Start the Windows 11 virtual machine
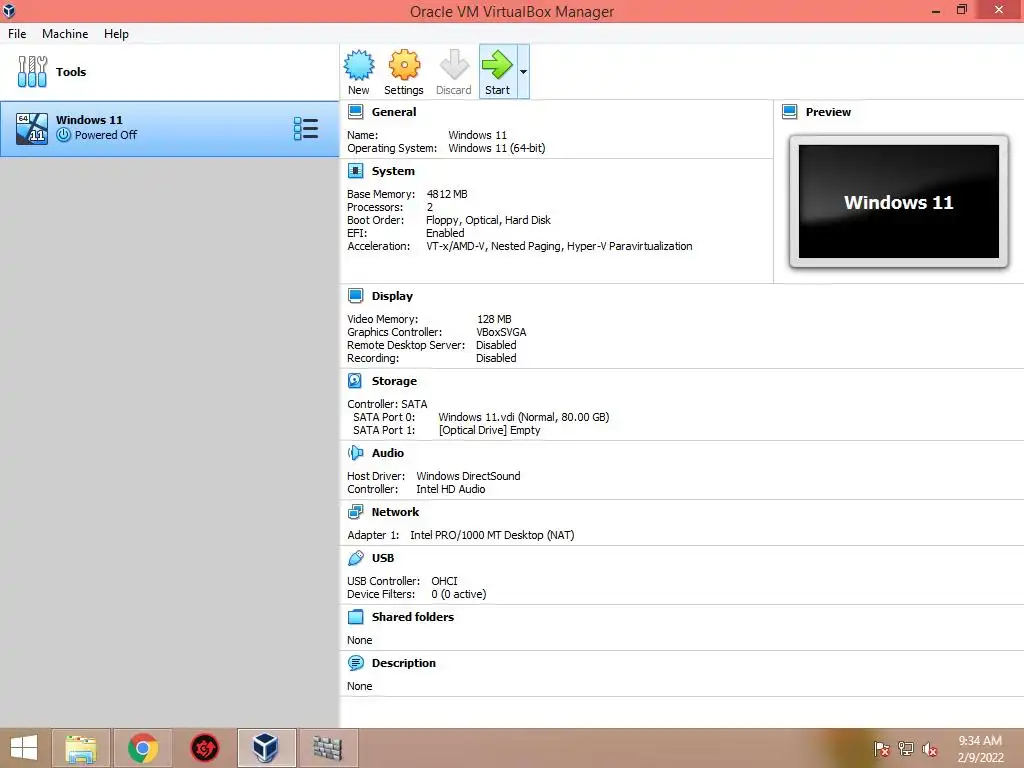The image size is (1024, 768). 498,72
